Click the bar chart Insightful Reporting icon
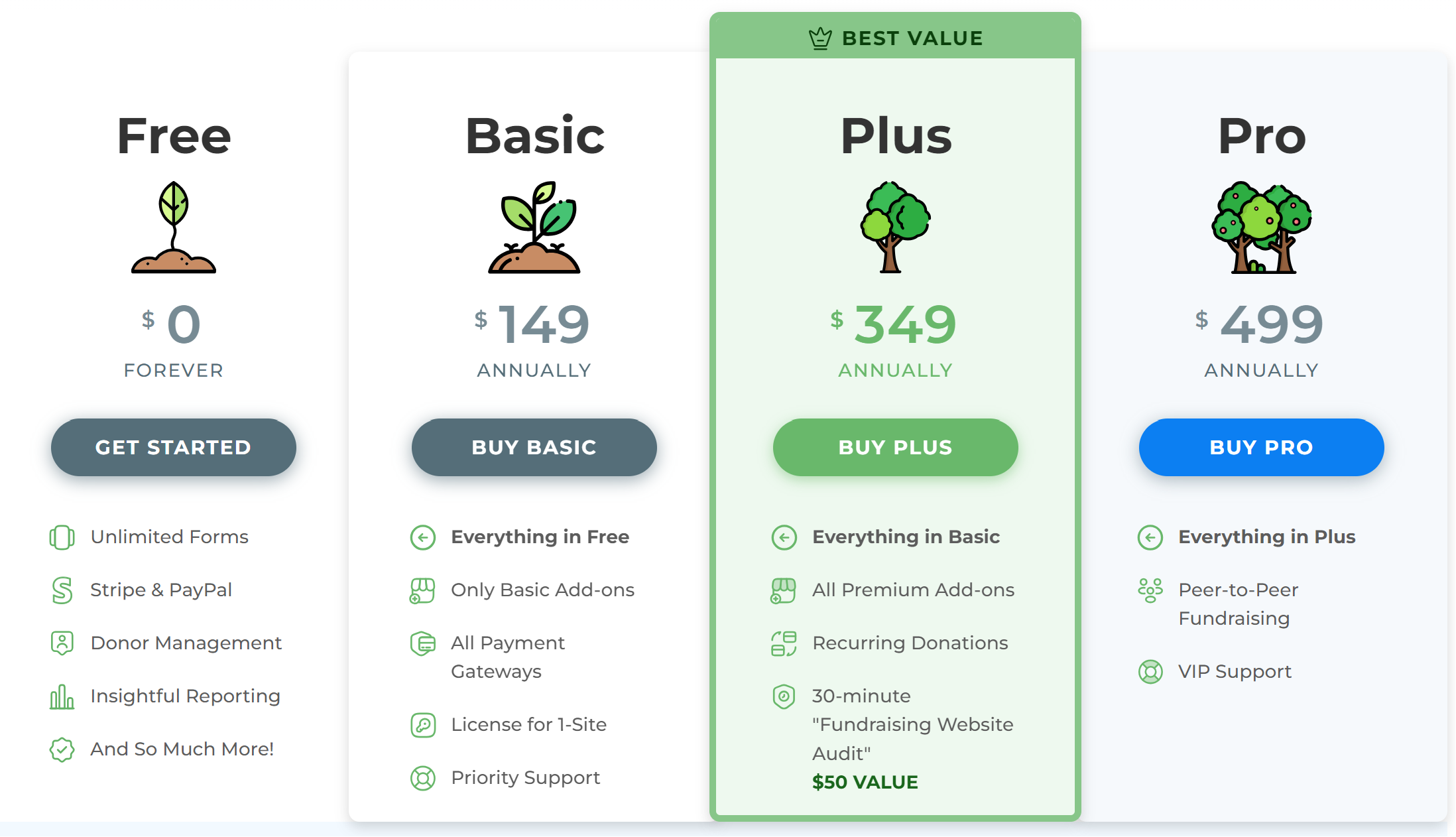The image size is (1456, 837). (62, 696)
